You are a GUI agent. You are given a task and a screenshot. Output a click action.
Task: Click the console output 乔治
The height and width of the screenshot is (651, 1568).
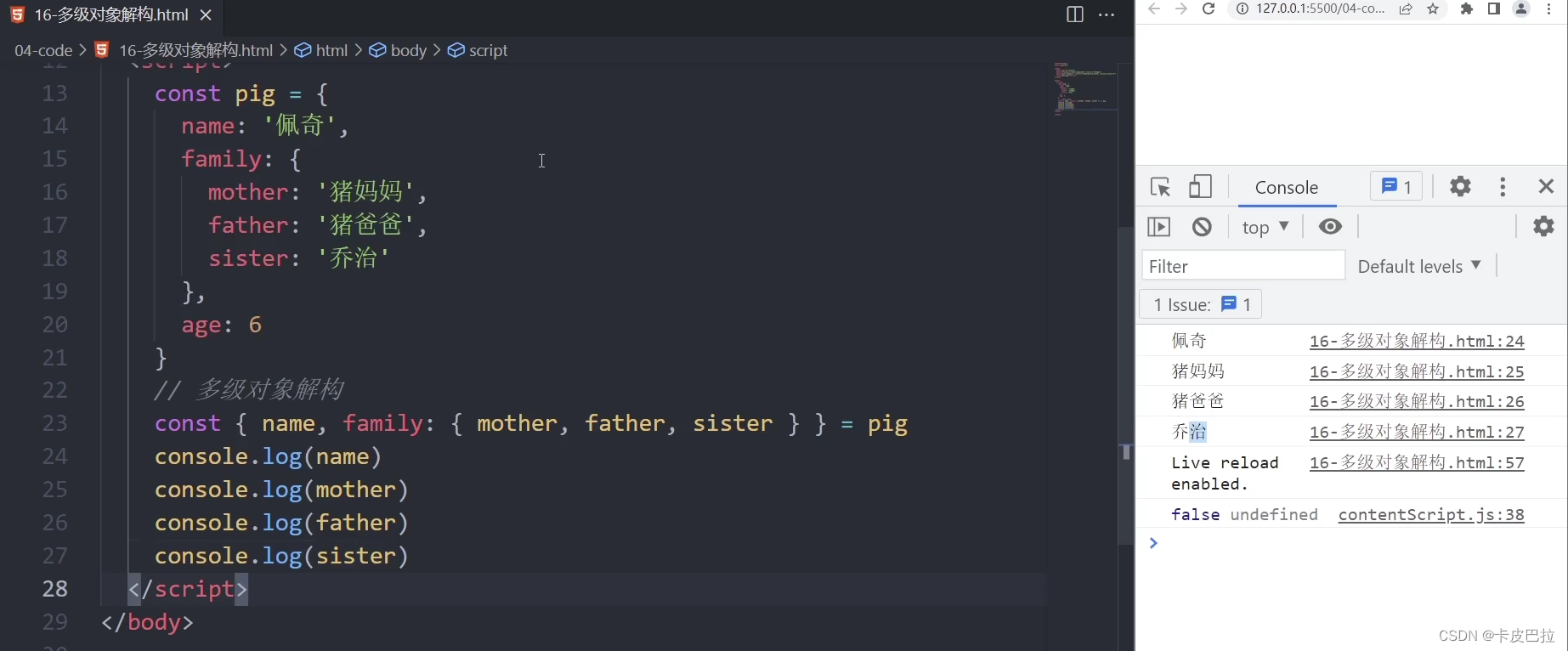tap(1189, 432)
